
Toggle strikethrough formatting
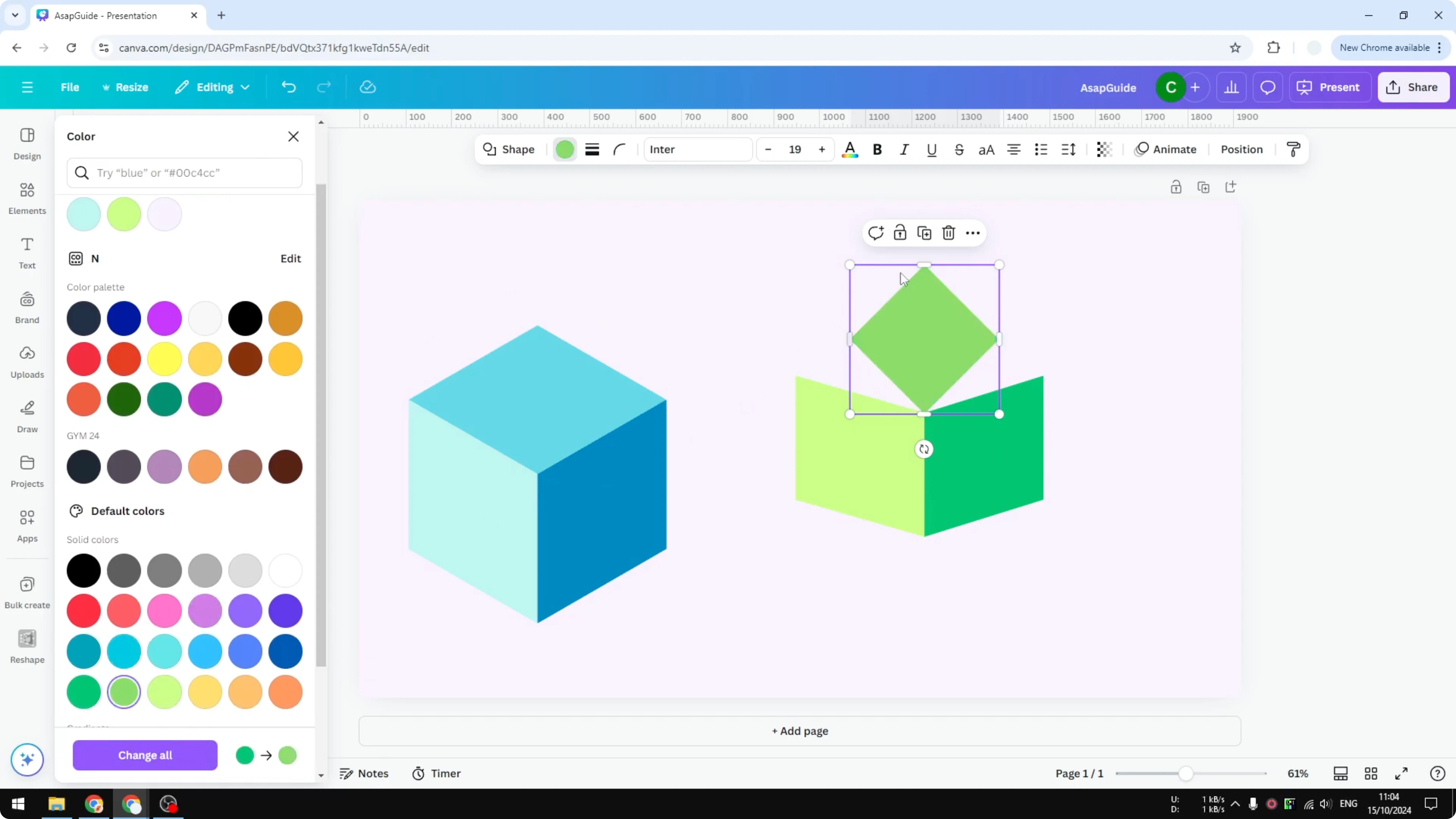tap(959, 149)
